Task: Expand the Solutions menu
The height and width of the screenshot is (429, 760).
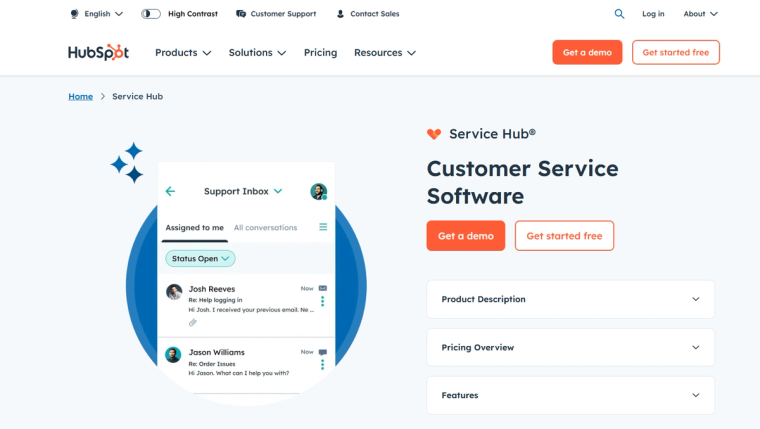Action: pyautogui.click(x=257, y=52)
